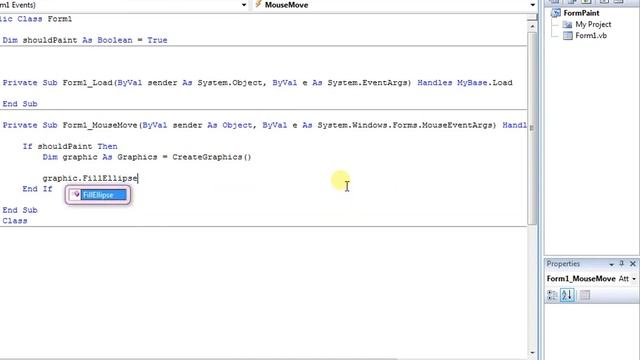Open My Project in Solution Explorer
The width and height of the screenshot is (640, 360).
pyautogui.click(x=593, y=24)
